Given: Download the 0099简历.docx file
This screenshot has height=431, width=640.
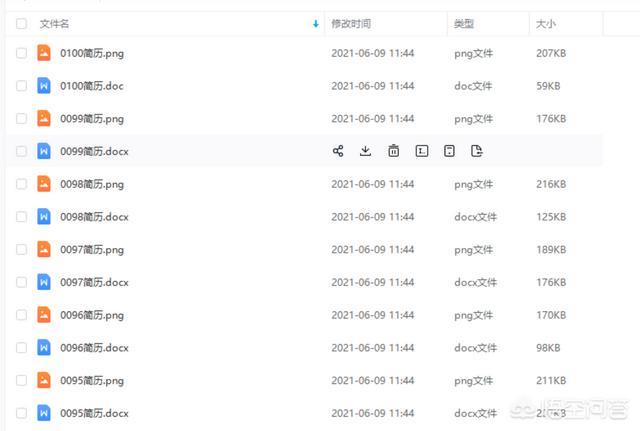Looking at the screenshot, I should point(365,151).
